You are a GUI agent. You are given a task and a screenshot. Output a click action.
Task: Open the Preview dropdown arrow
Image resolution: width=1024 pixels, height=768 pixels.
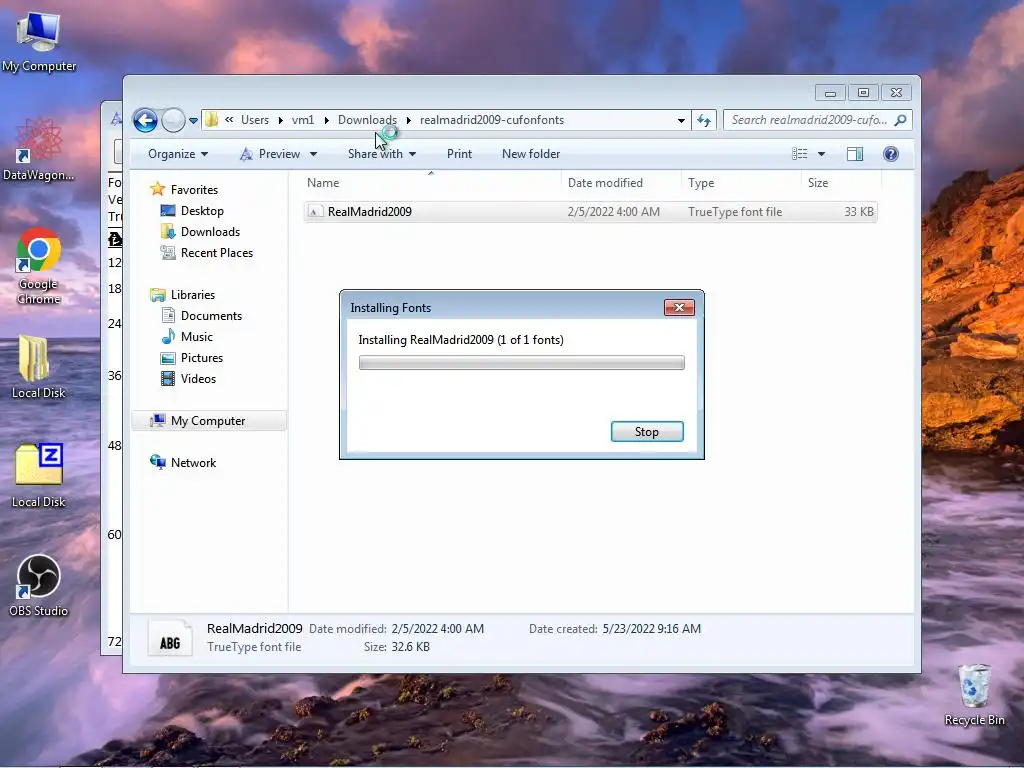point(313,154)
